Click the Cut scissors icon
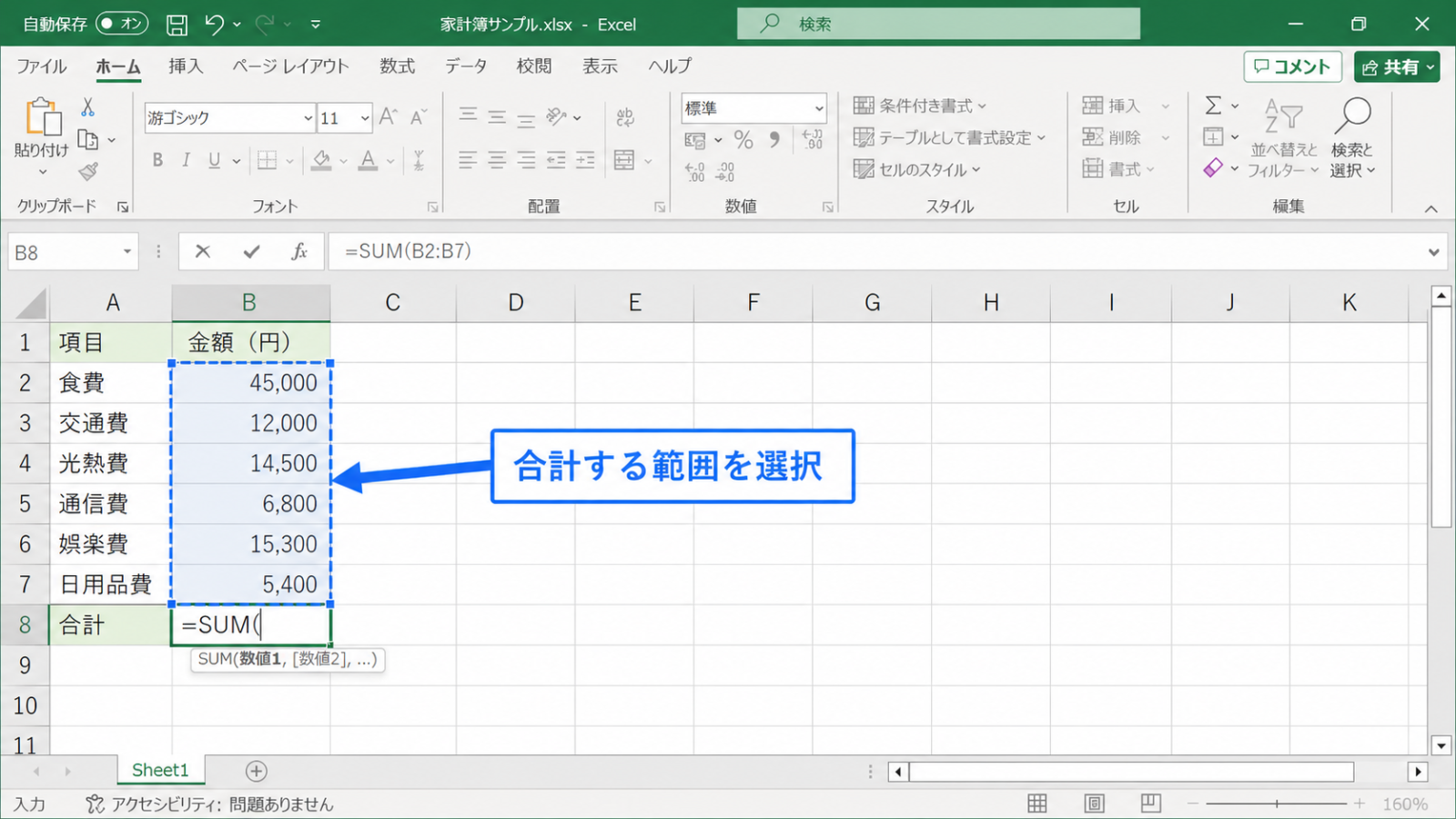1456x819 pixels. (87, 107)
